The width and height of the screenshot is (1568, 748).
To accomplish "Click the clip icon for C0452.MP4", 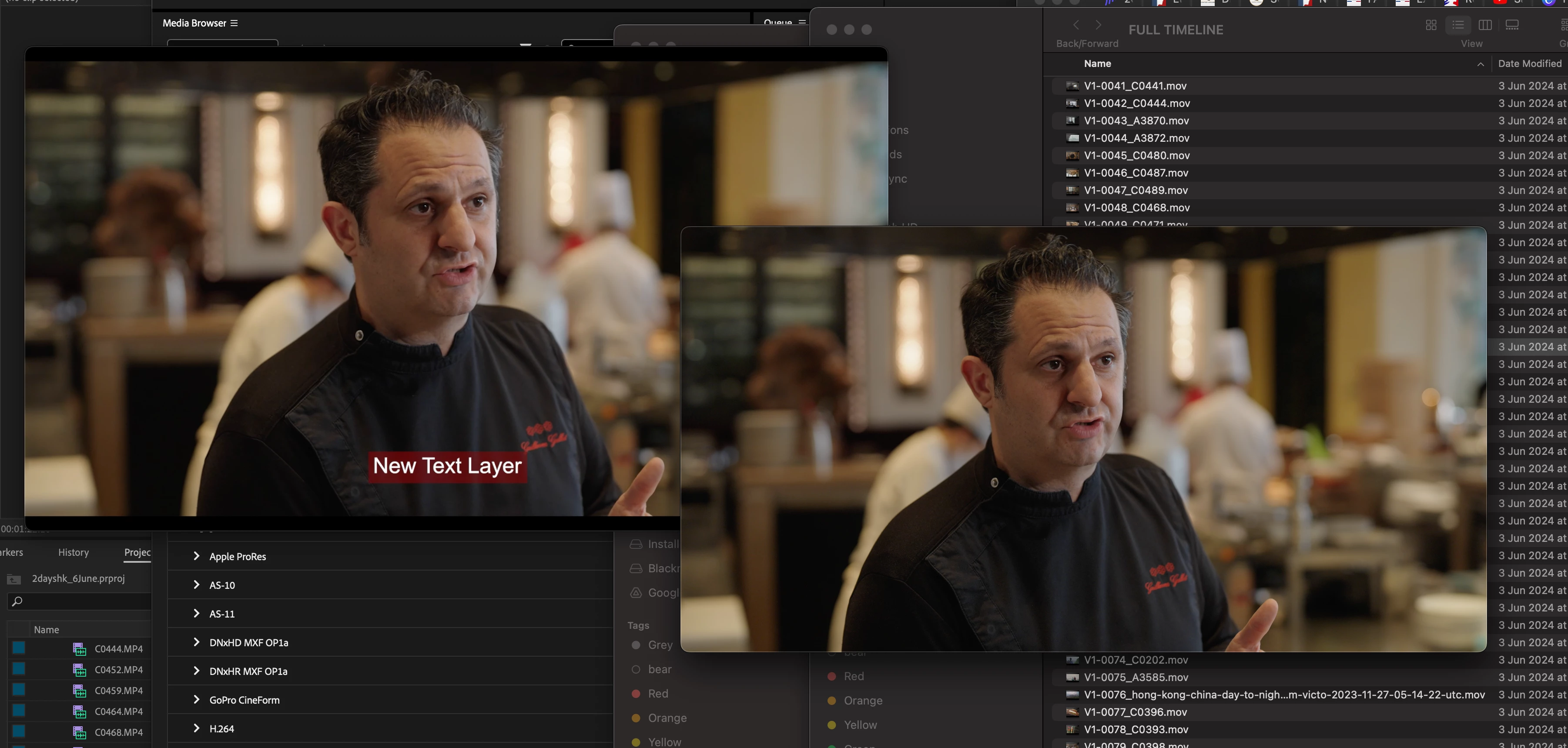I will pos(79,670).
